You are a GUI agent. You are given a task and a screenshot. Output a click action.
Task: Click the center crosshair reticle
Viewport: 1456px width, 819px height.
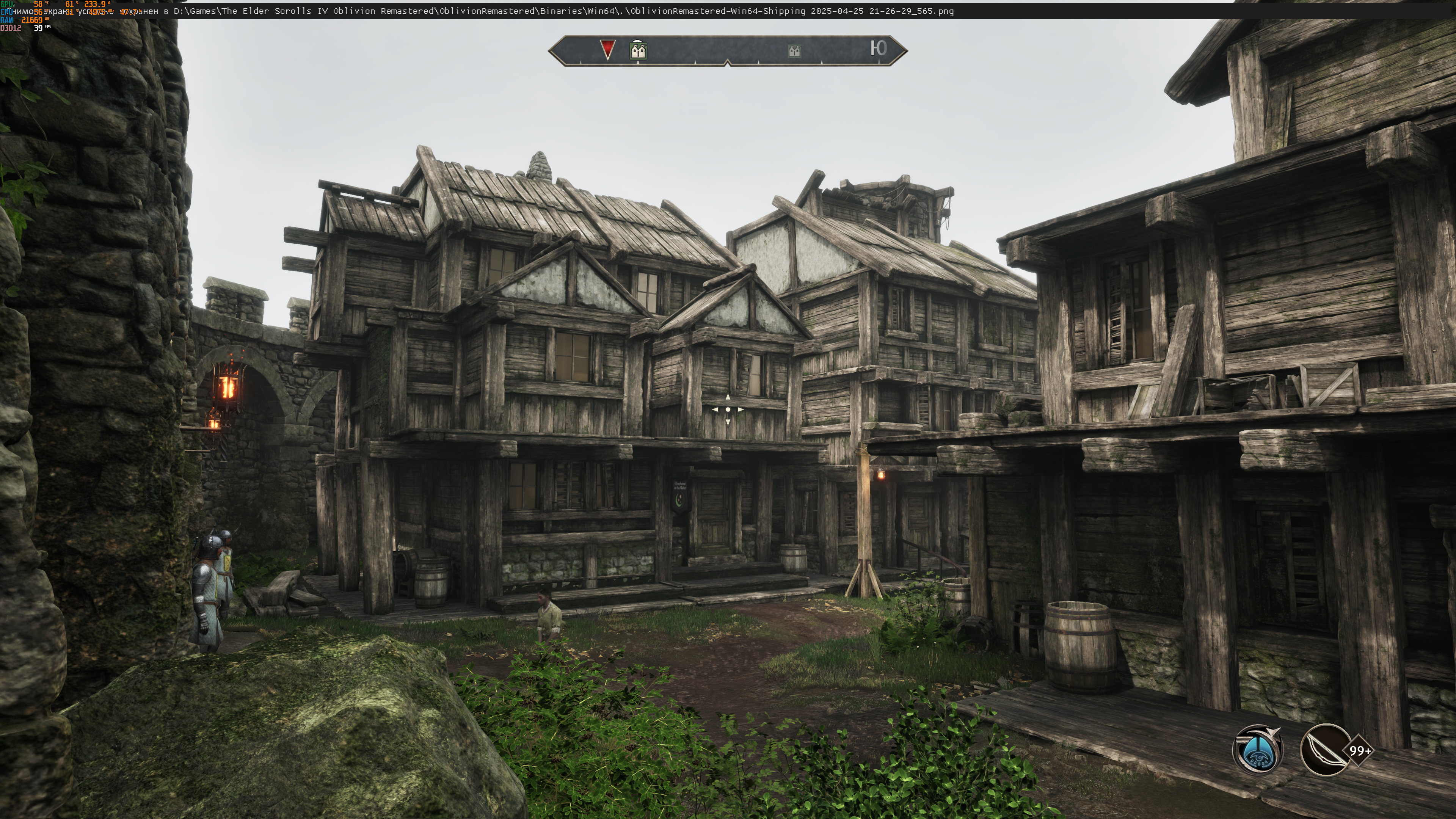click(728, 409)
